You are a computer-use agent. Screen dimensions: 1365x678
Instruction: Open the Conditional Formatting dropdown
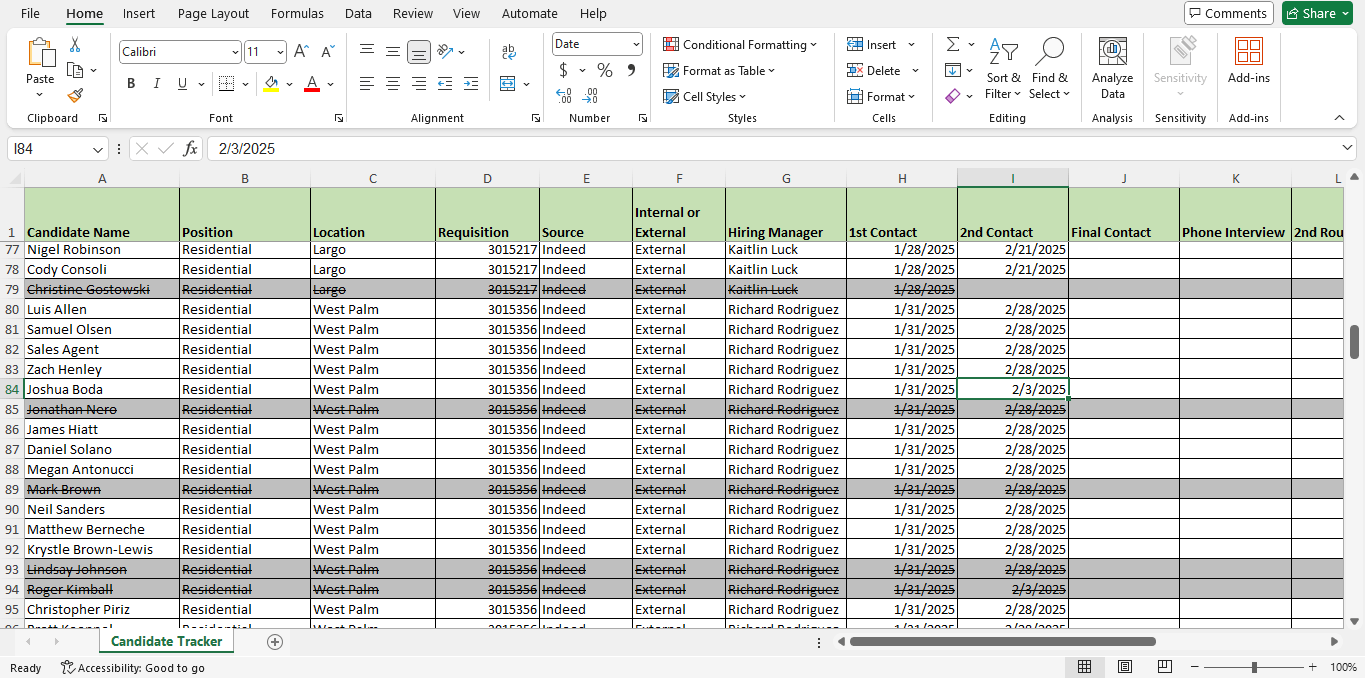(740, 45)
